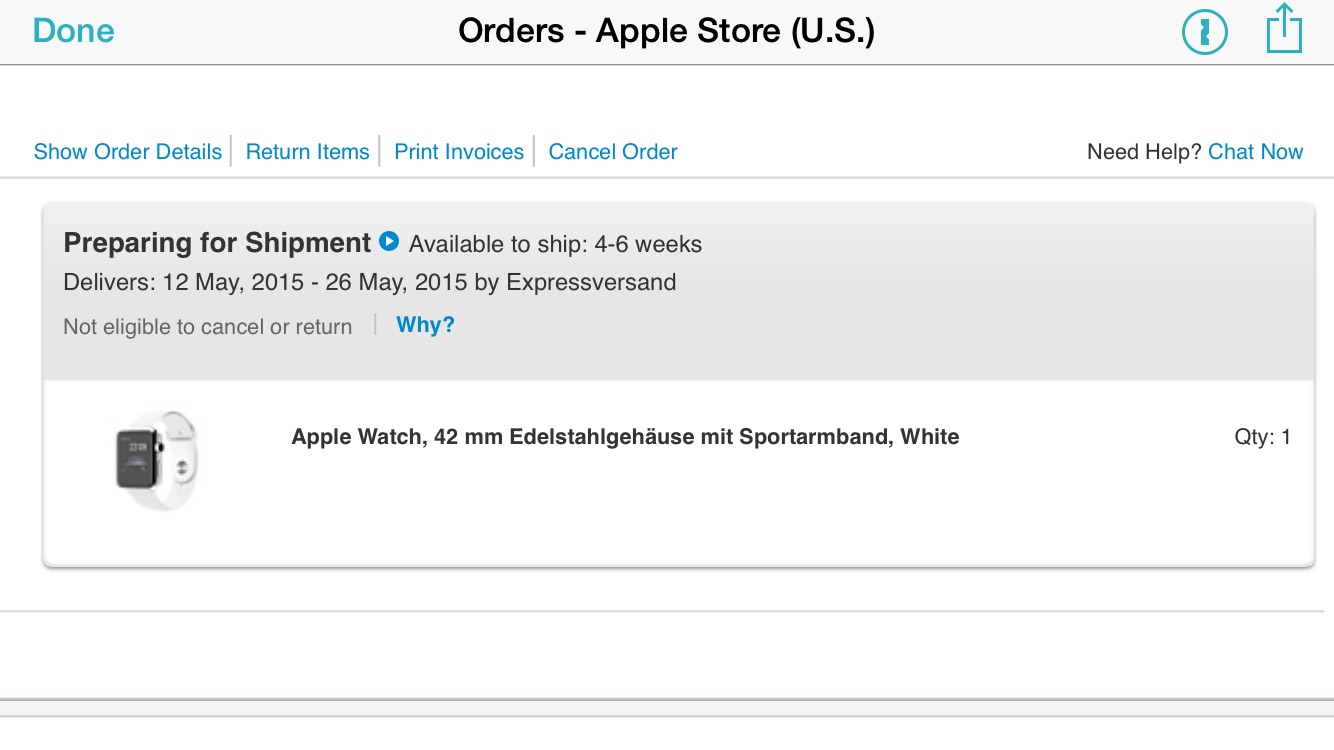The height and width of the screenshot is (750, 1334).
Task: Tap the Qty: 1 label
Action: pyautogui.click(x=1263, y=437)
